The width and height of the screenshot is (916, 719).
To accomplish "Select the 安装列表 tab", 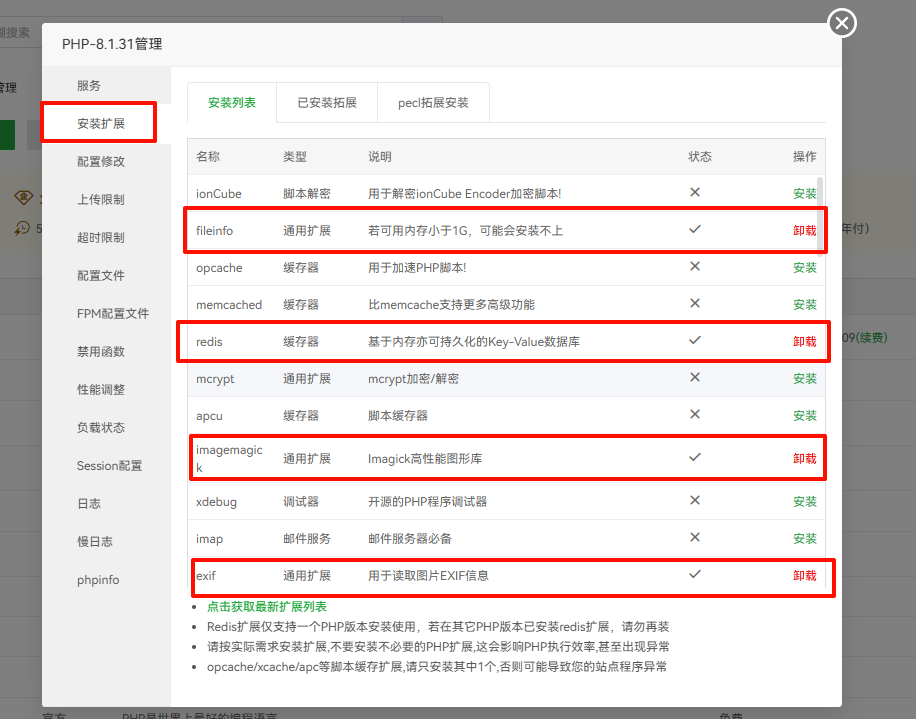I will click(232, 103).
